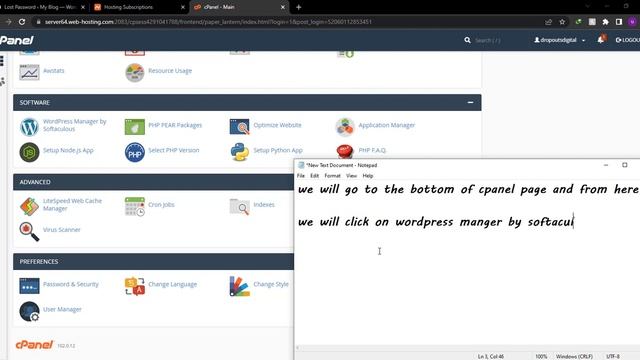The width and height of the screenshot is (640, 360).
Task: Click the Resource Usage link text
Action: click(170, 71)
